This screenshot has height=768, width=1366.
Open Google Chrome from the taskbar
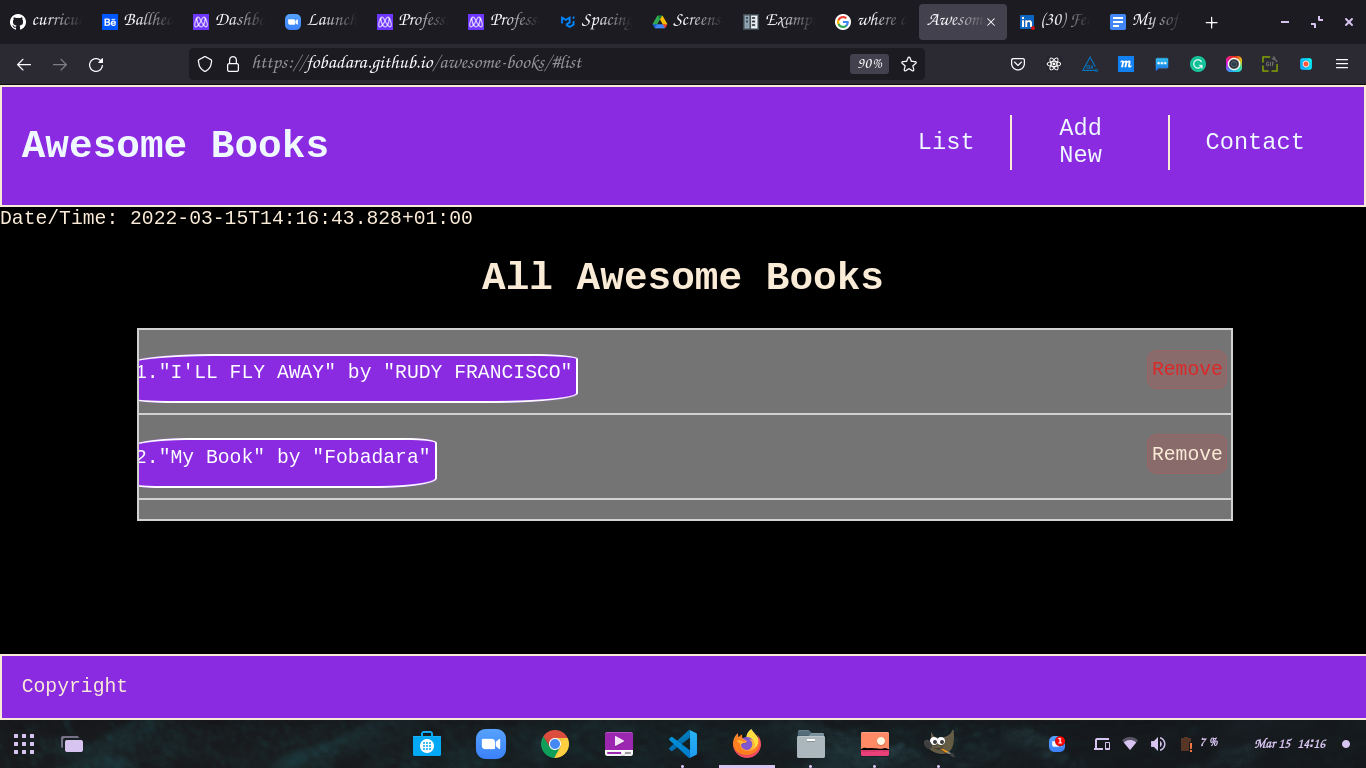pyautogui.click(x=555, y=744)
